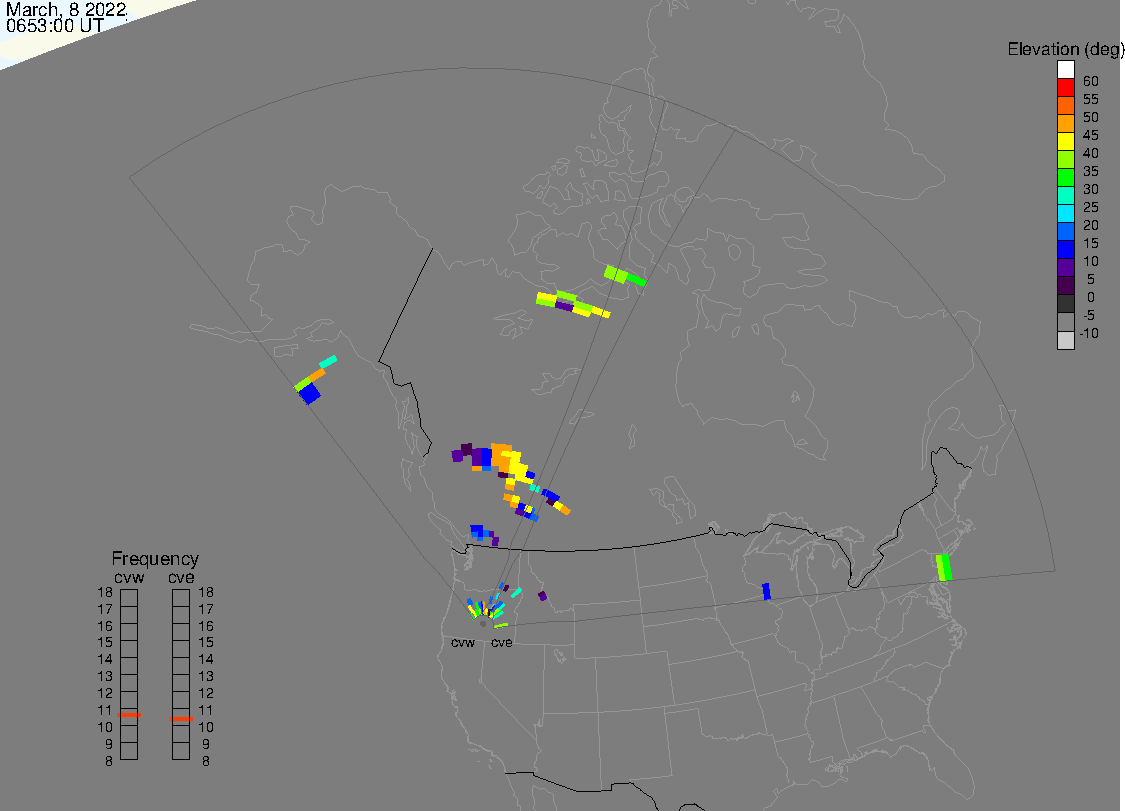Click the green echo patch on the US East Coast

pos(944,567)
